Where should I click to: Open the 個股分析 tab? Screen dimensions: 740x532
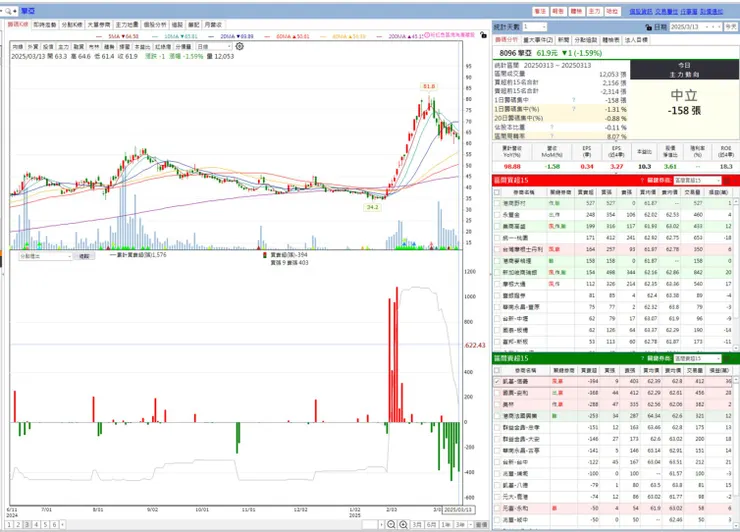coord(155,25)
